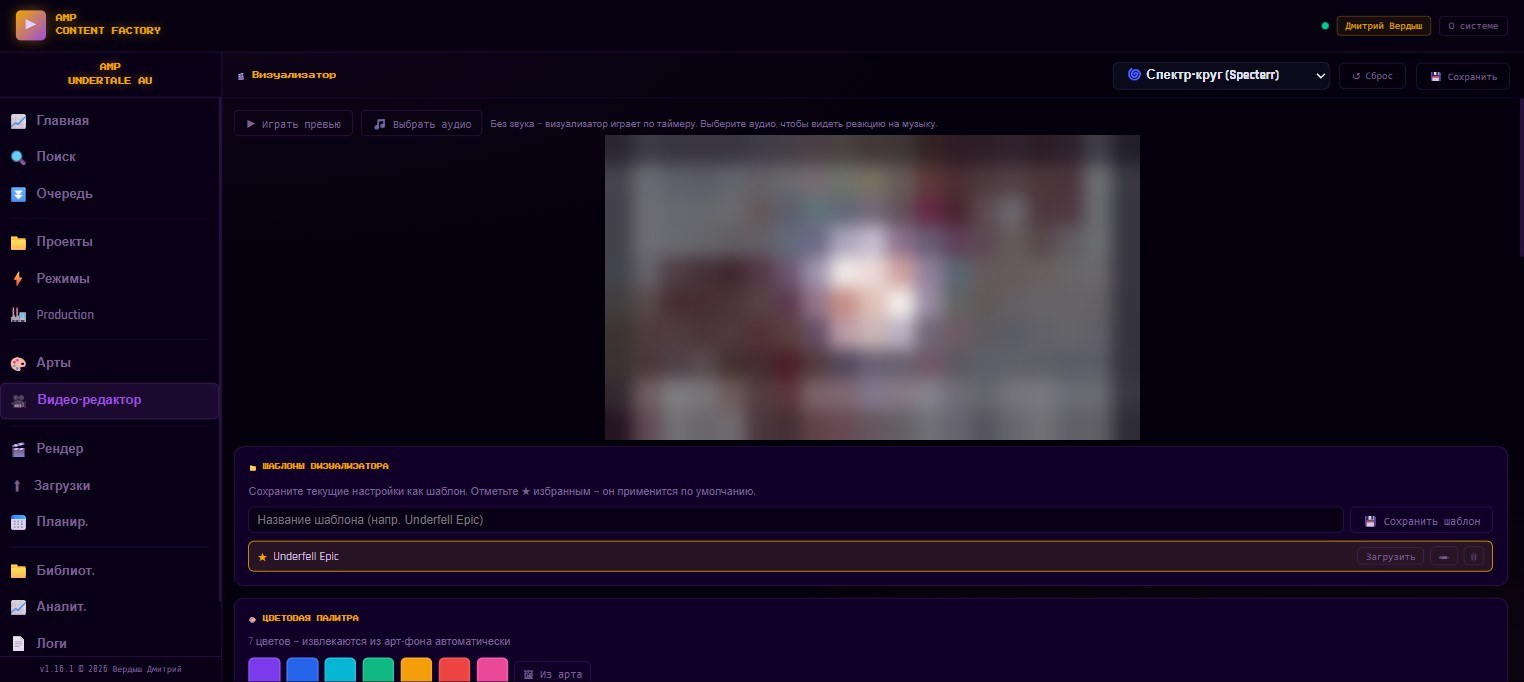Open the Рендер section
The width and height of the screenshot is (1524, 682).
point(110,449)
